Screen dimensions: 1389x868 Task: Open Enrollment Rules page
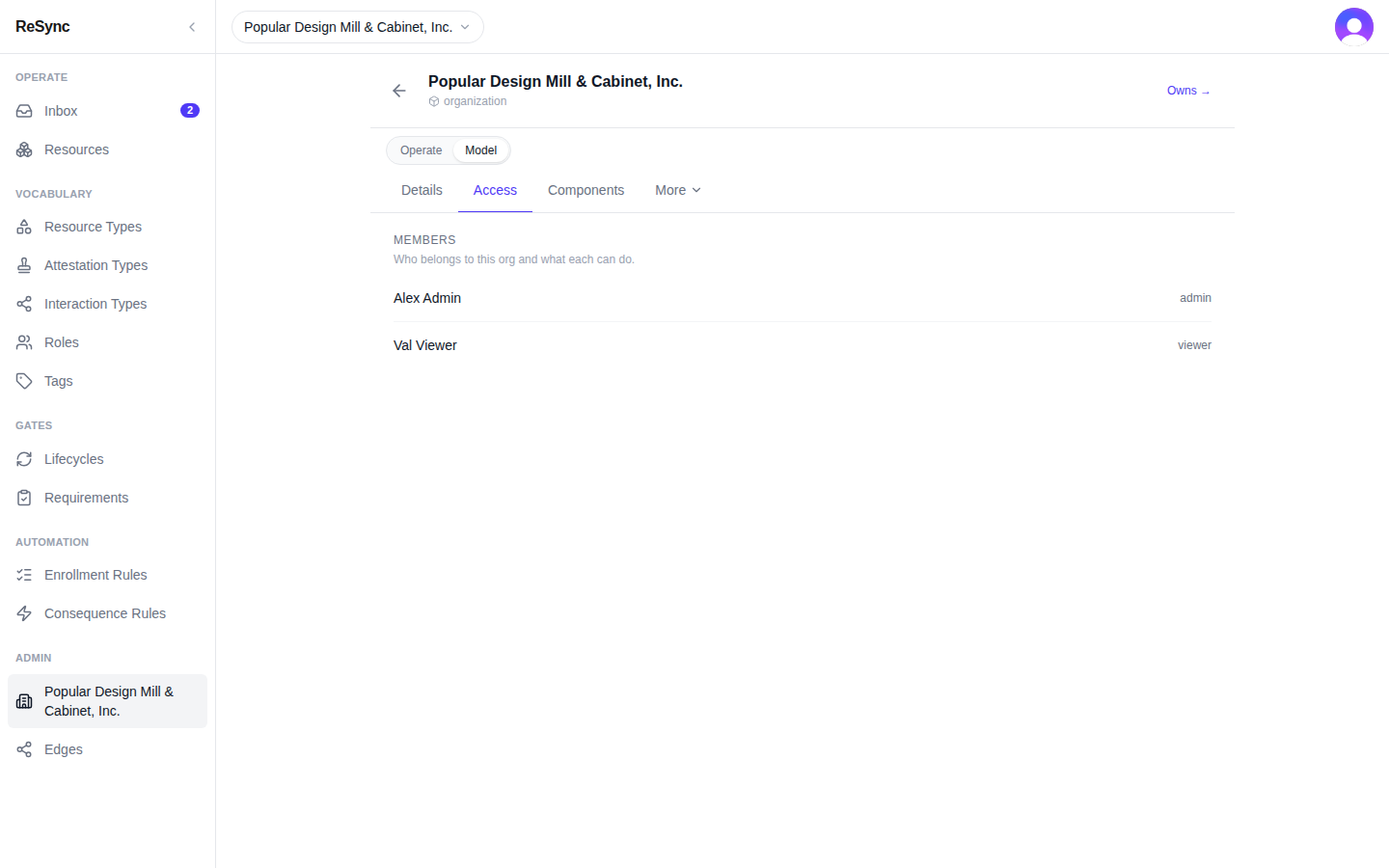click(x=107, y=575)
